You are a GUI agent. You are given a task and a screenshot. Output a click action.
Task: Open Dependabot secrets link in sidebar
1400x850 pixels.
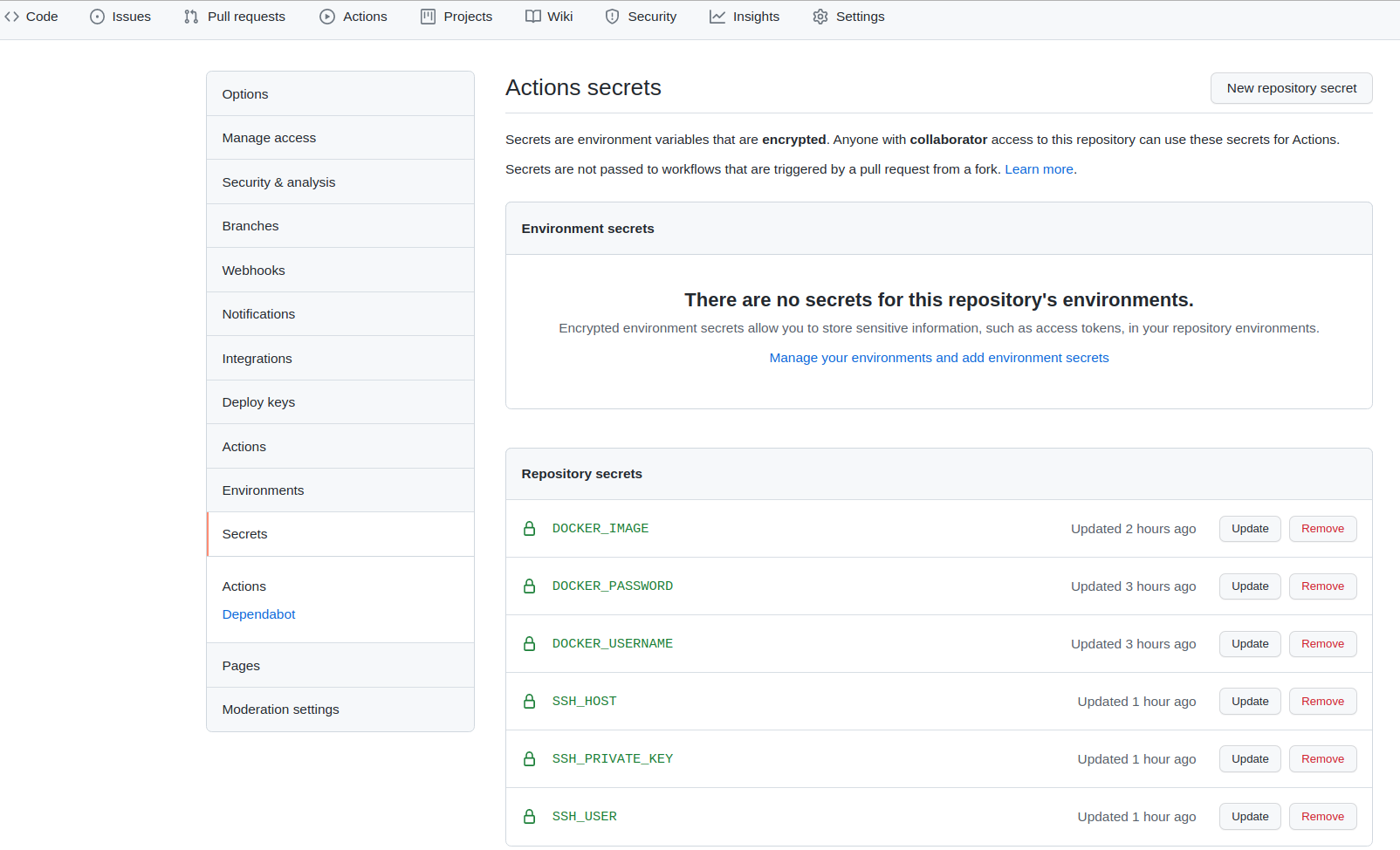[x=258, y=614]
